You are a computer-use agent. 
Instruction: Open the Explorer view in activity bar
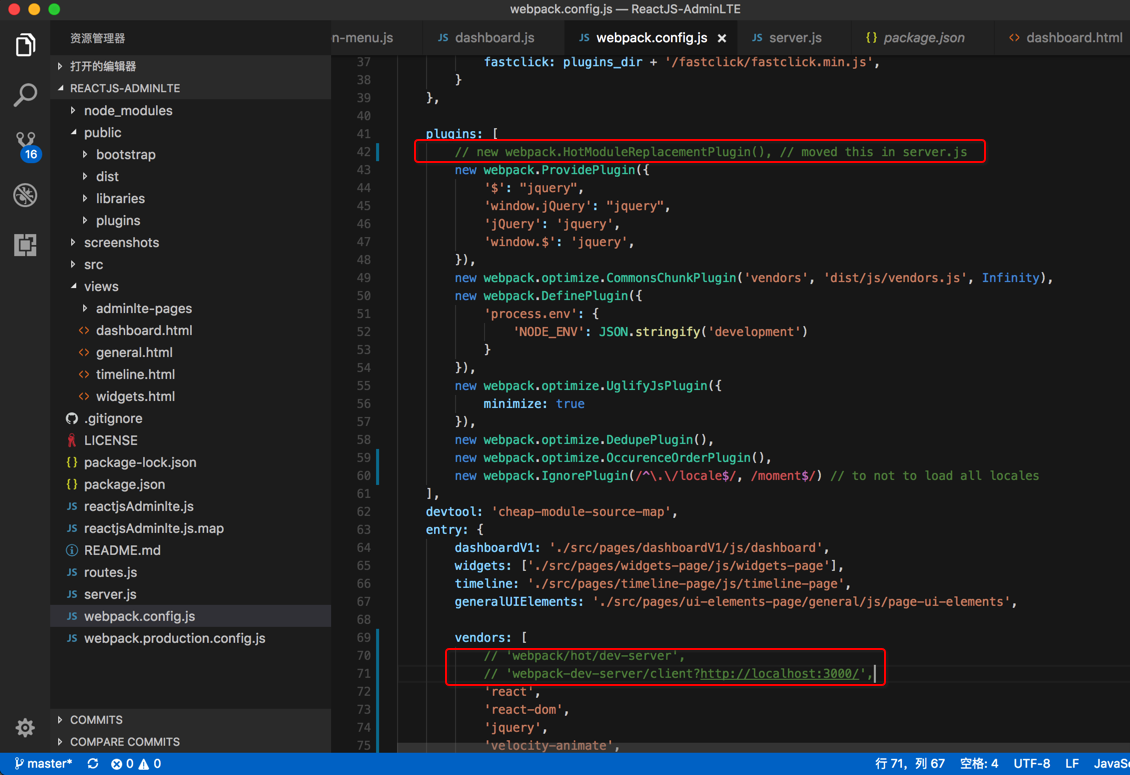point(25,45)
